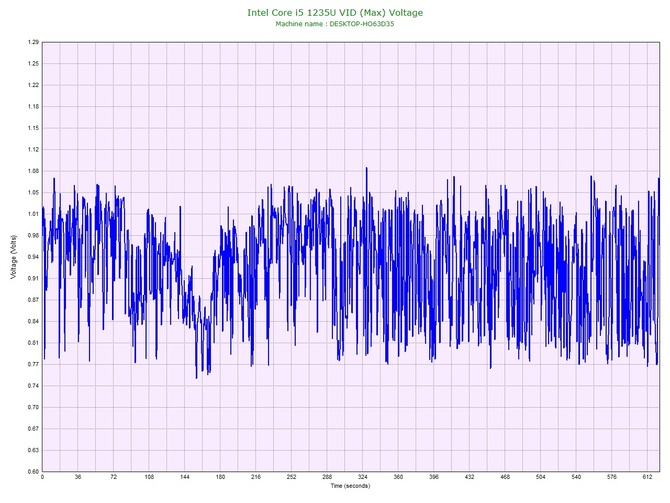
Task: Click the 0.70 y-axis value
Action: (33, 407)
